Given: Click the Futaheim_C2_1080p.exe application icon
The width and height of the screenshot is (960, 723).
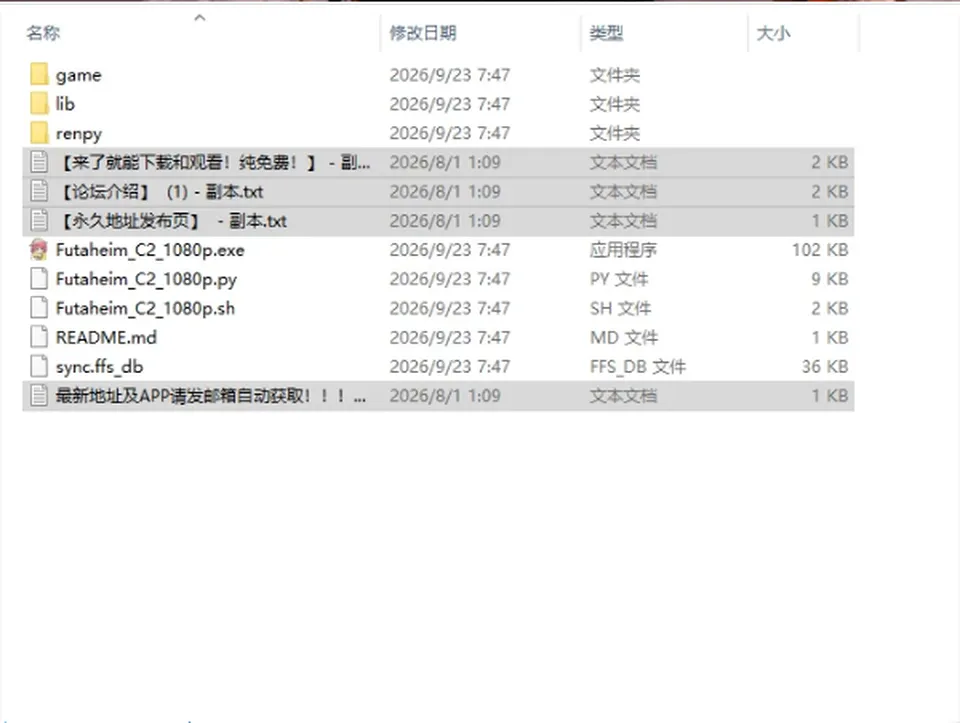Looking at the screenshot, I should 39,250.
